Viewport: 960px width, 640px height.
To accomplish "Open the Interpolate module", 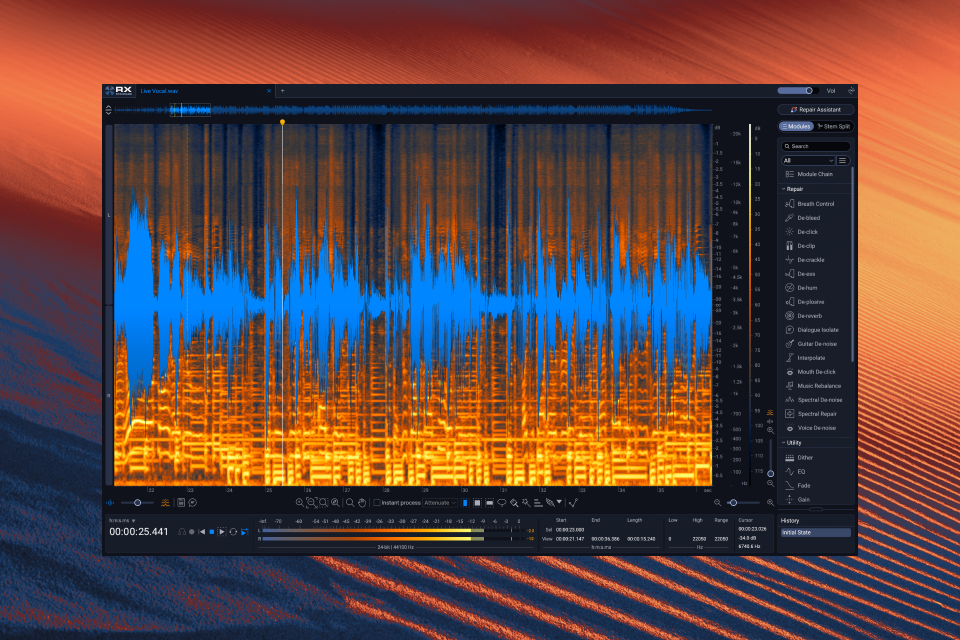I will 815,358.
